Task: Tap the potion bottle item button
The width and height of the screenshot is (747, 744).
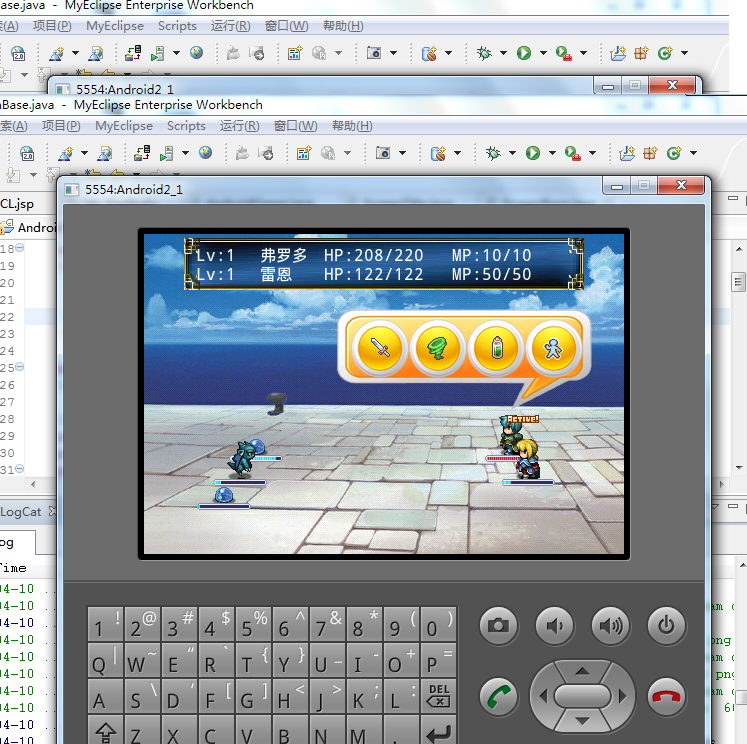Action: pyautogui.click(x=496, y=349)
